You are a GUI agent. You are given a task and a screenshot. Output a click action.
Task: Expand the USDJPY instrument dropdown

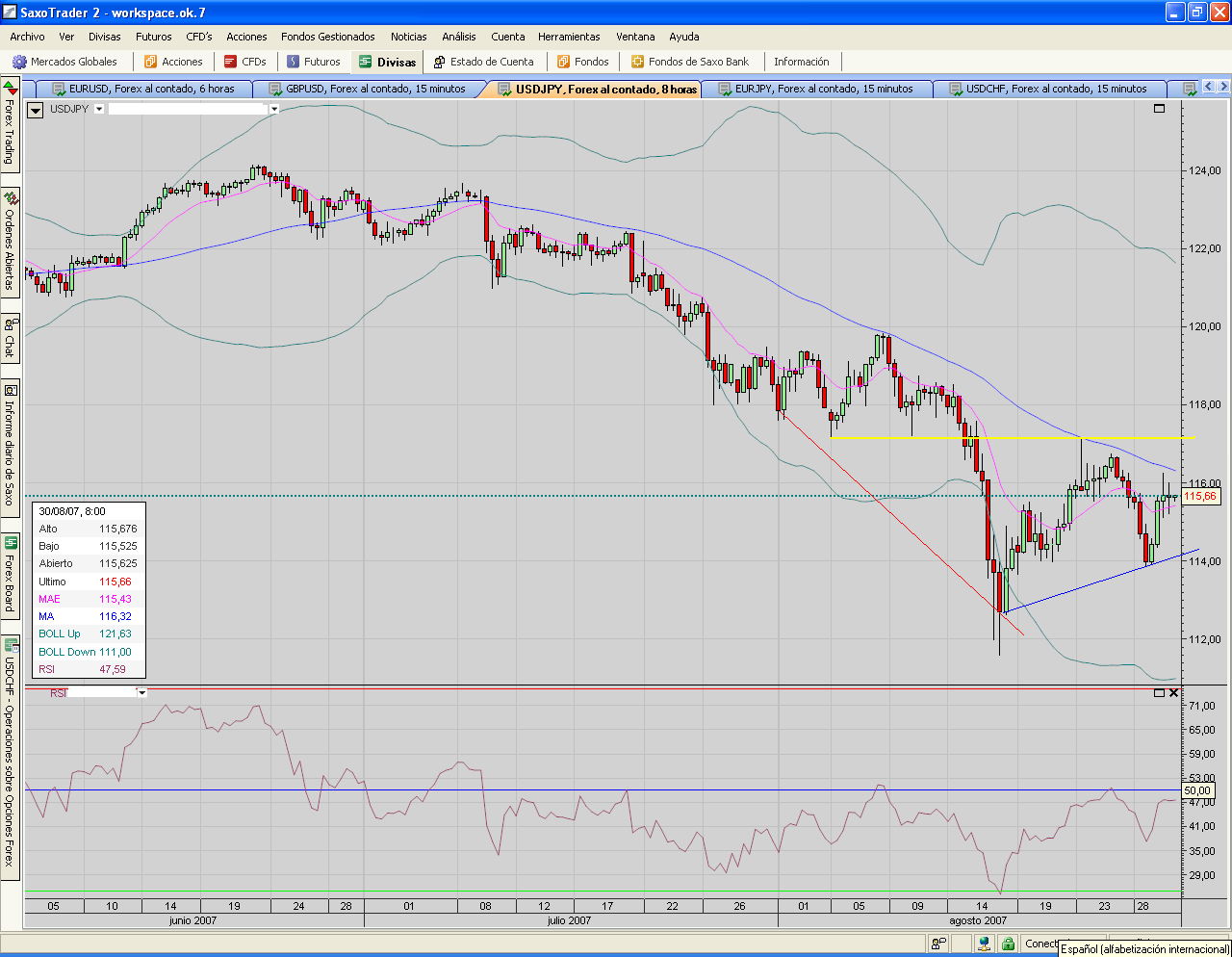pyautogui.click(x=99, y=110)
